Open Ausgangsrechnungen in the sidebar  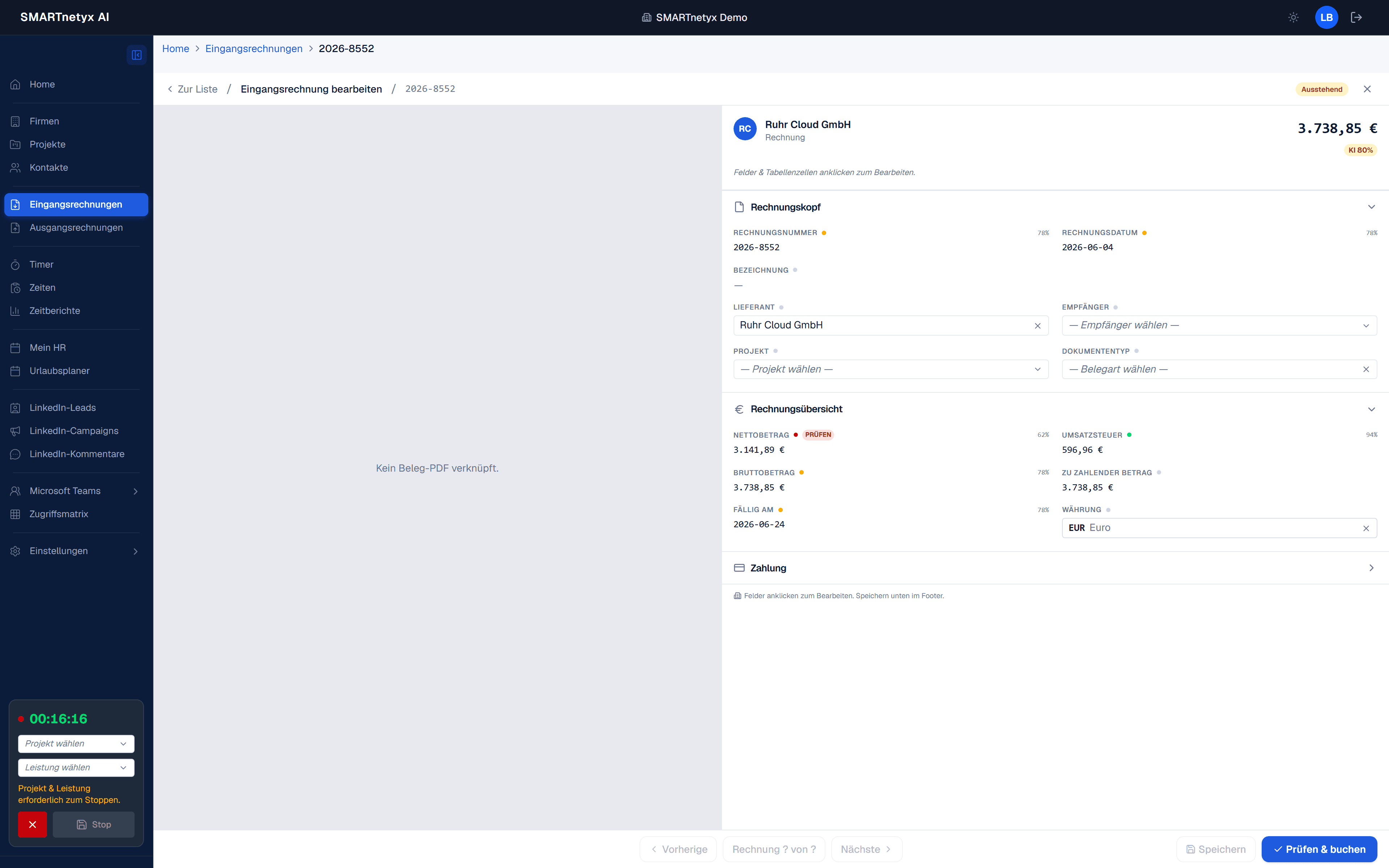point(76,228)
